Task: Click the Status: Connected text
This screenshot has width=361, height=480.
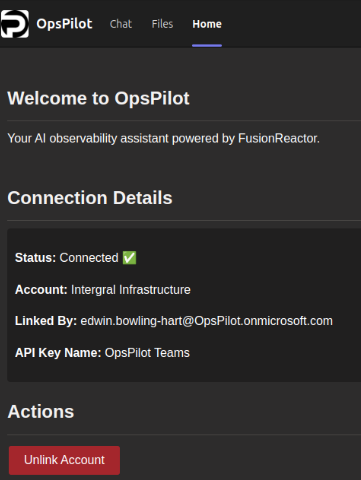Action: pos(67,258)
